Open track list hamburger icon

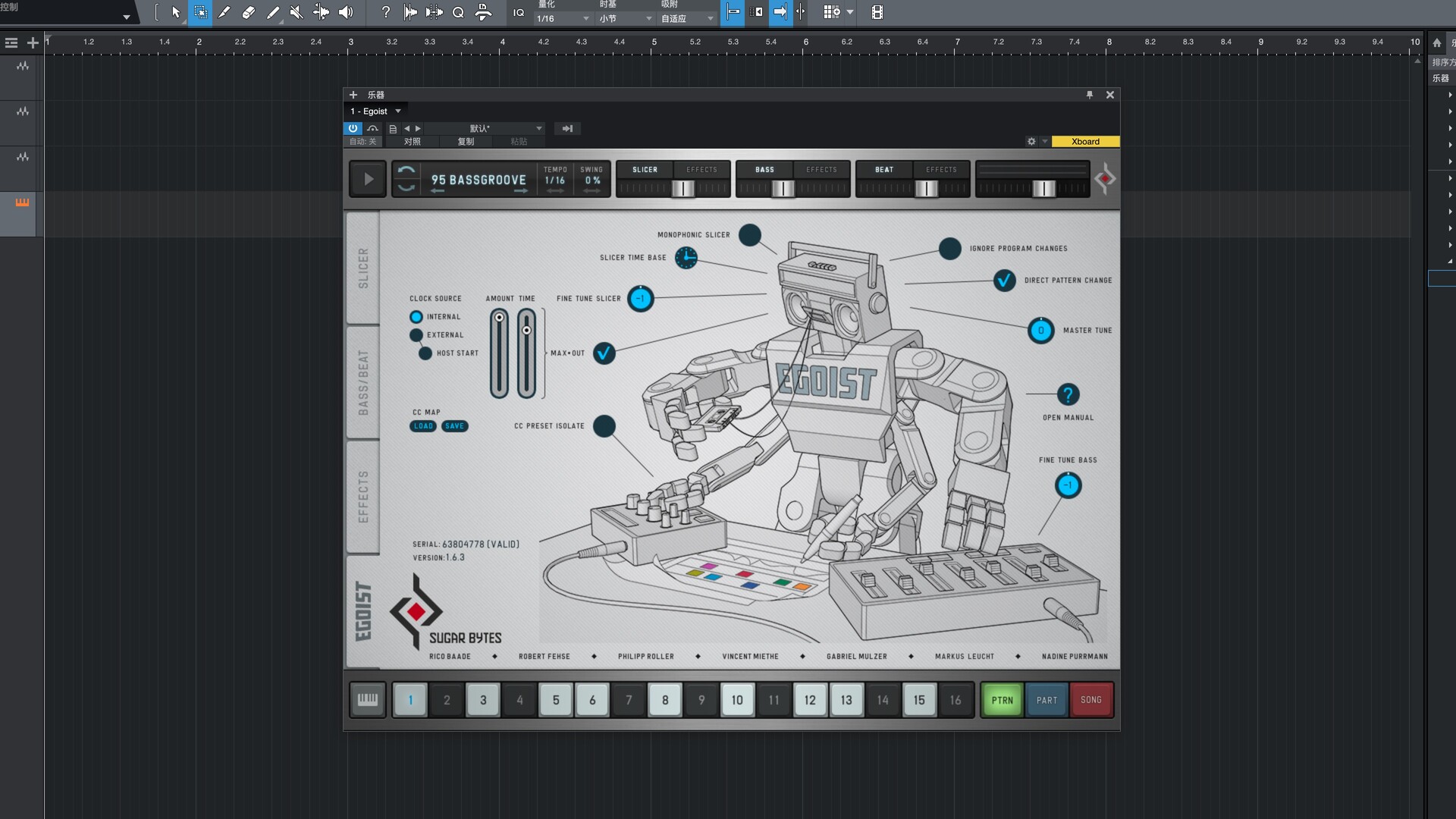point(11,43)
